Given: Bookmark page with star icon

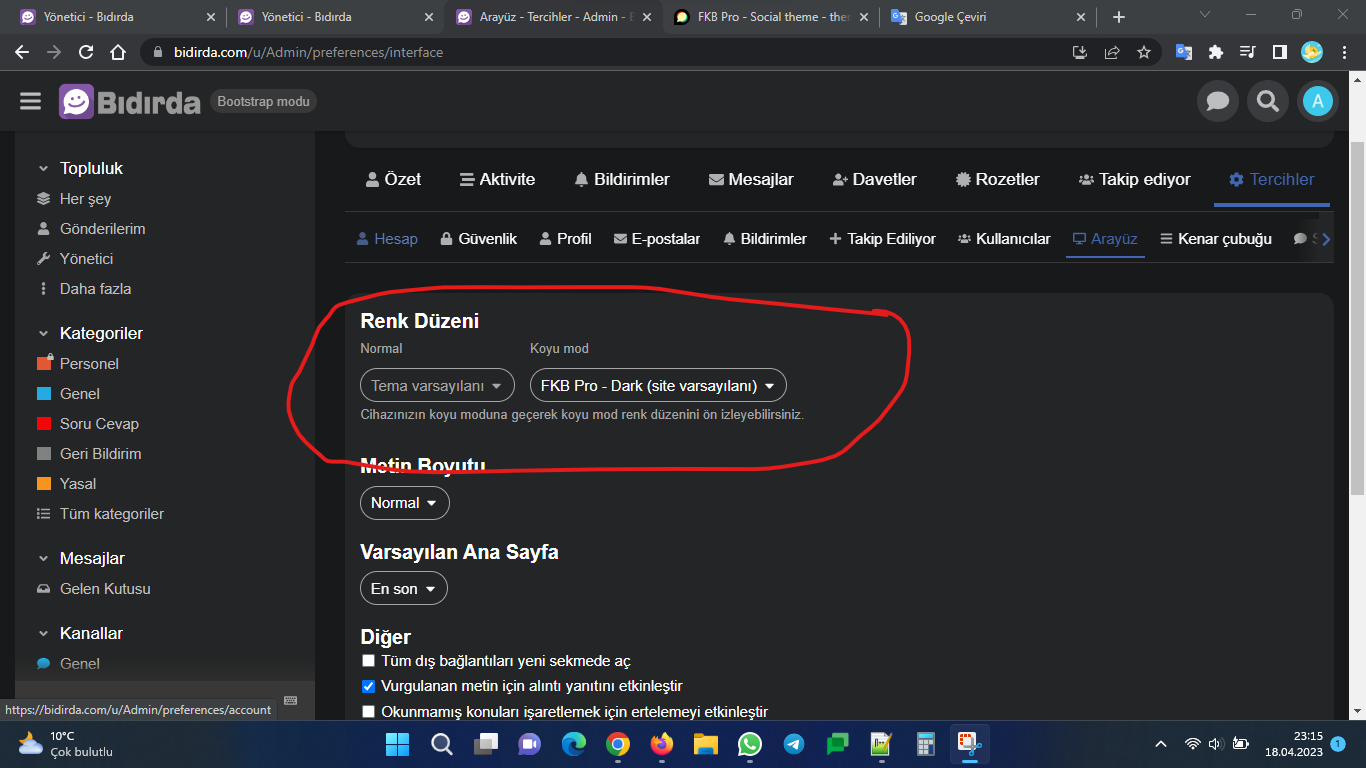Looking at the screenshot, I should [1144, 52].
